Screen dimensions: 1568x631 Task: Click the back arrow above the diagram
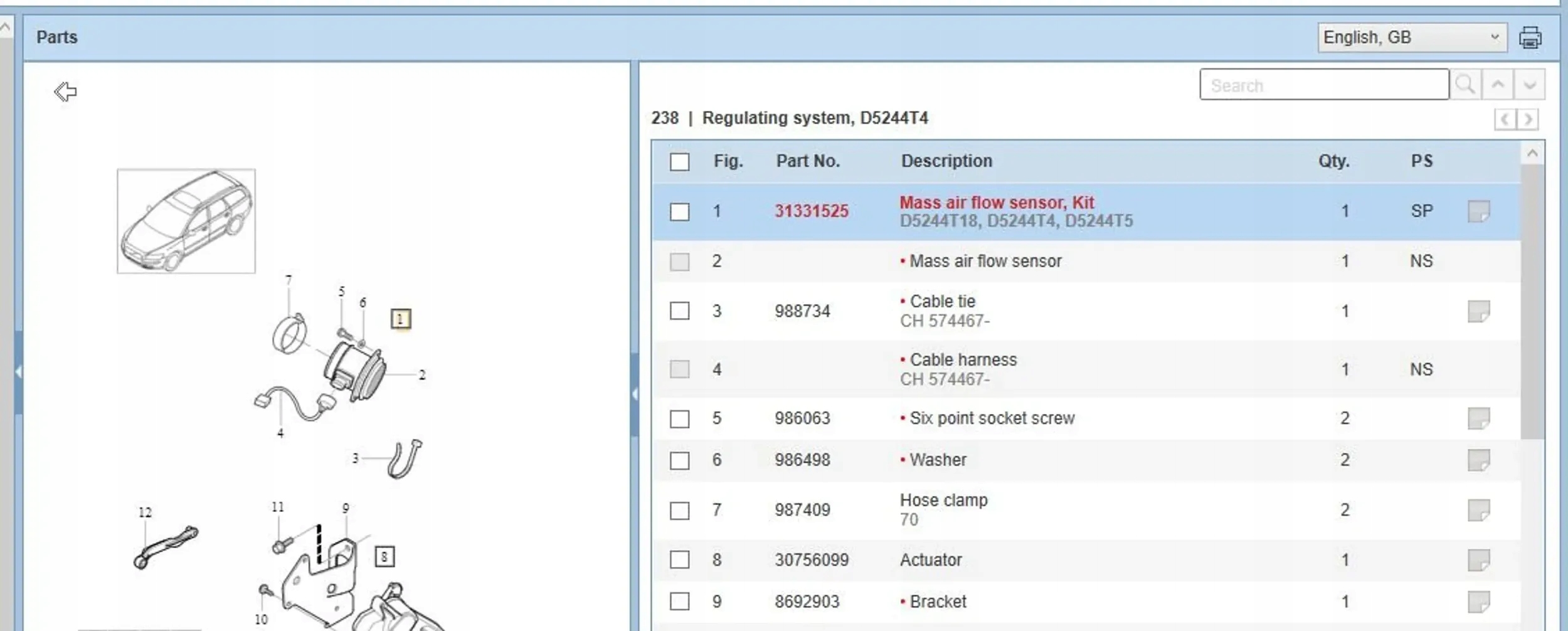tap(65, 92)
